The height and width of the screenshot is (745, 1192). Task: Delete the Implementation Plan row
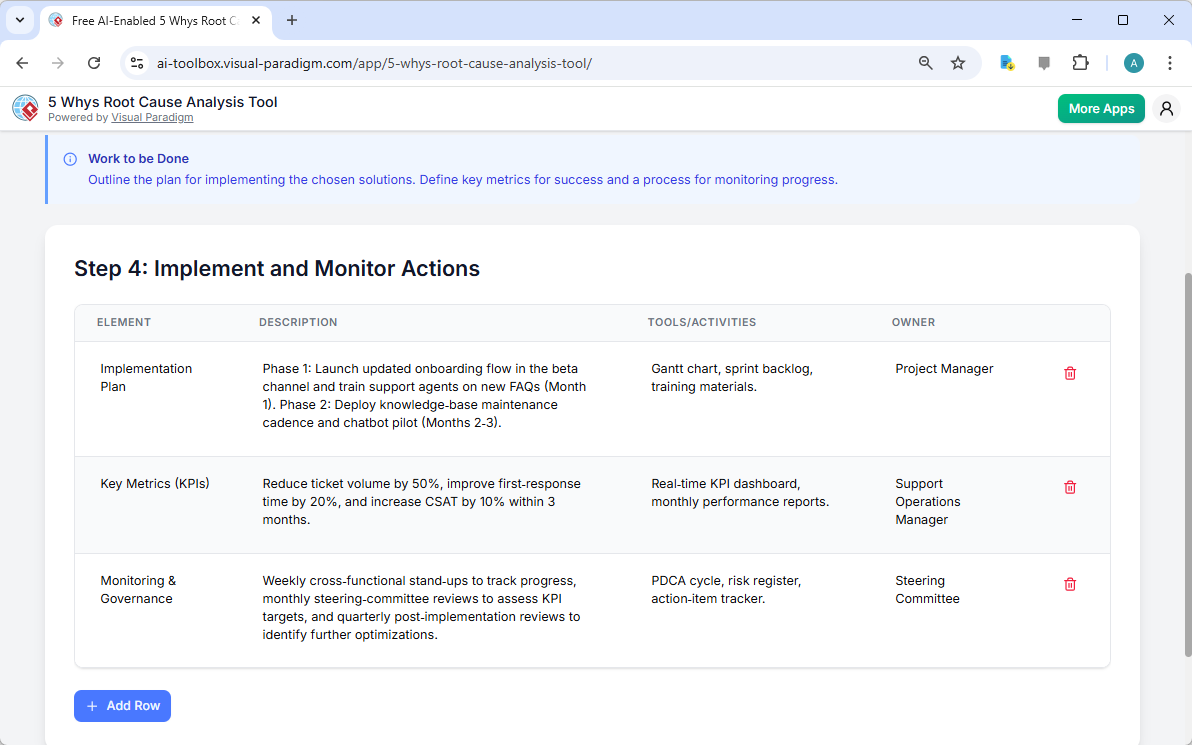coord(1070,373)
